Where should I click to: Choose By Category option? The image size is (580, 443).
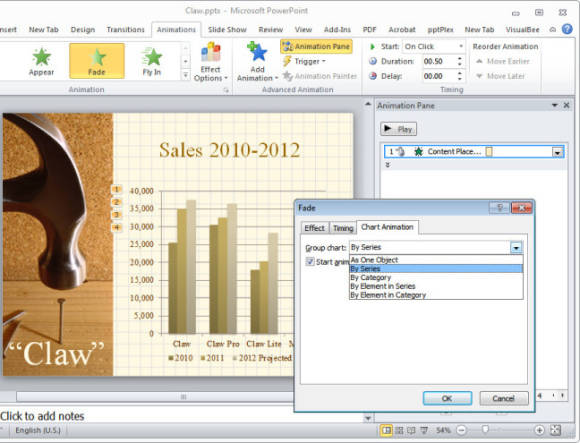click(x=436, y=278)
